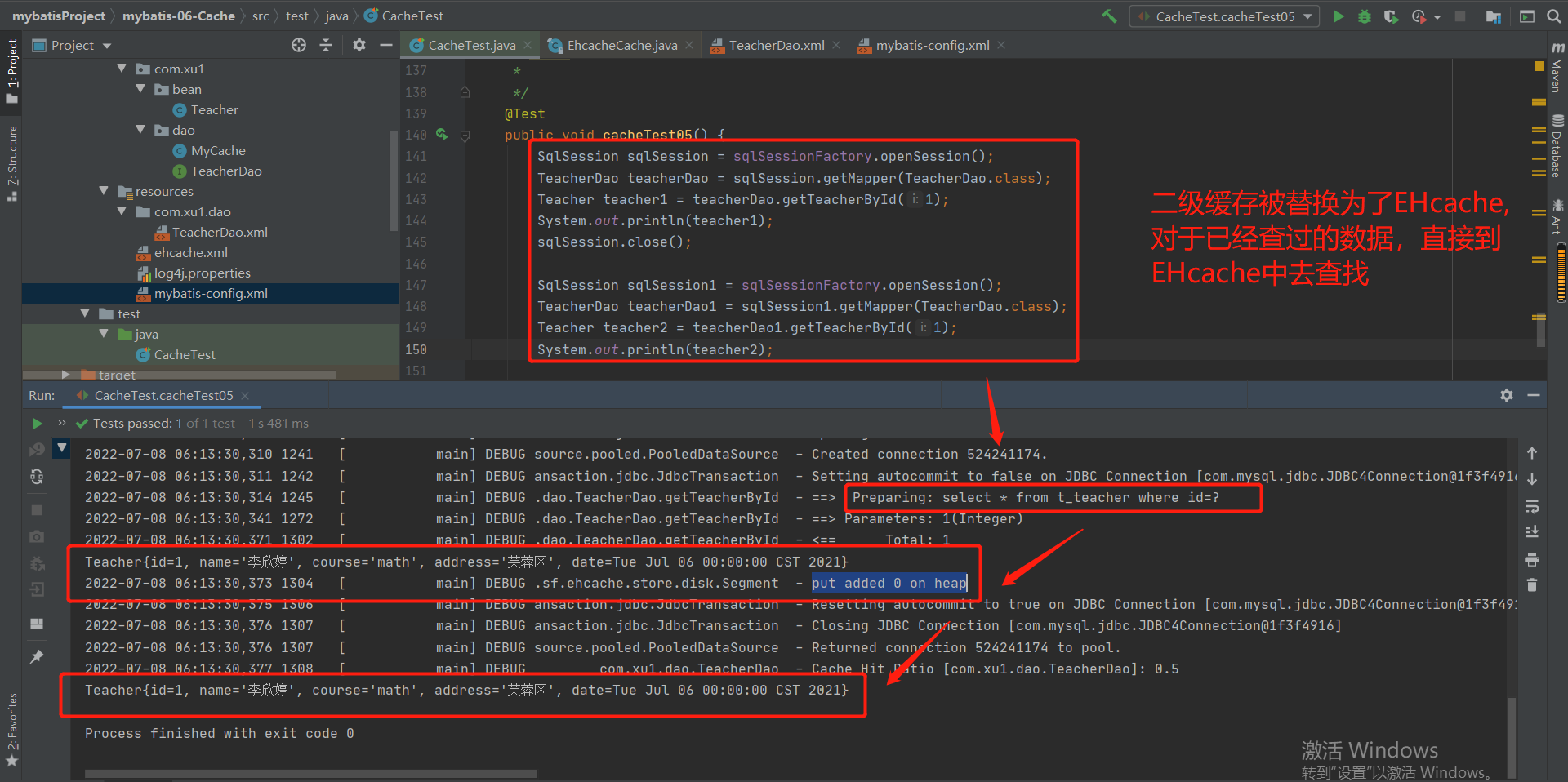Image resolution: width=1568 pixels, height=782 pixels.
Task: Click mybatisProject breadcrumb
Action: coord(59,16)
